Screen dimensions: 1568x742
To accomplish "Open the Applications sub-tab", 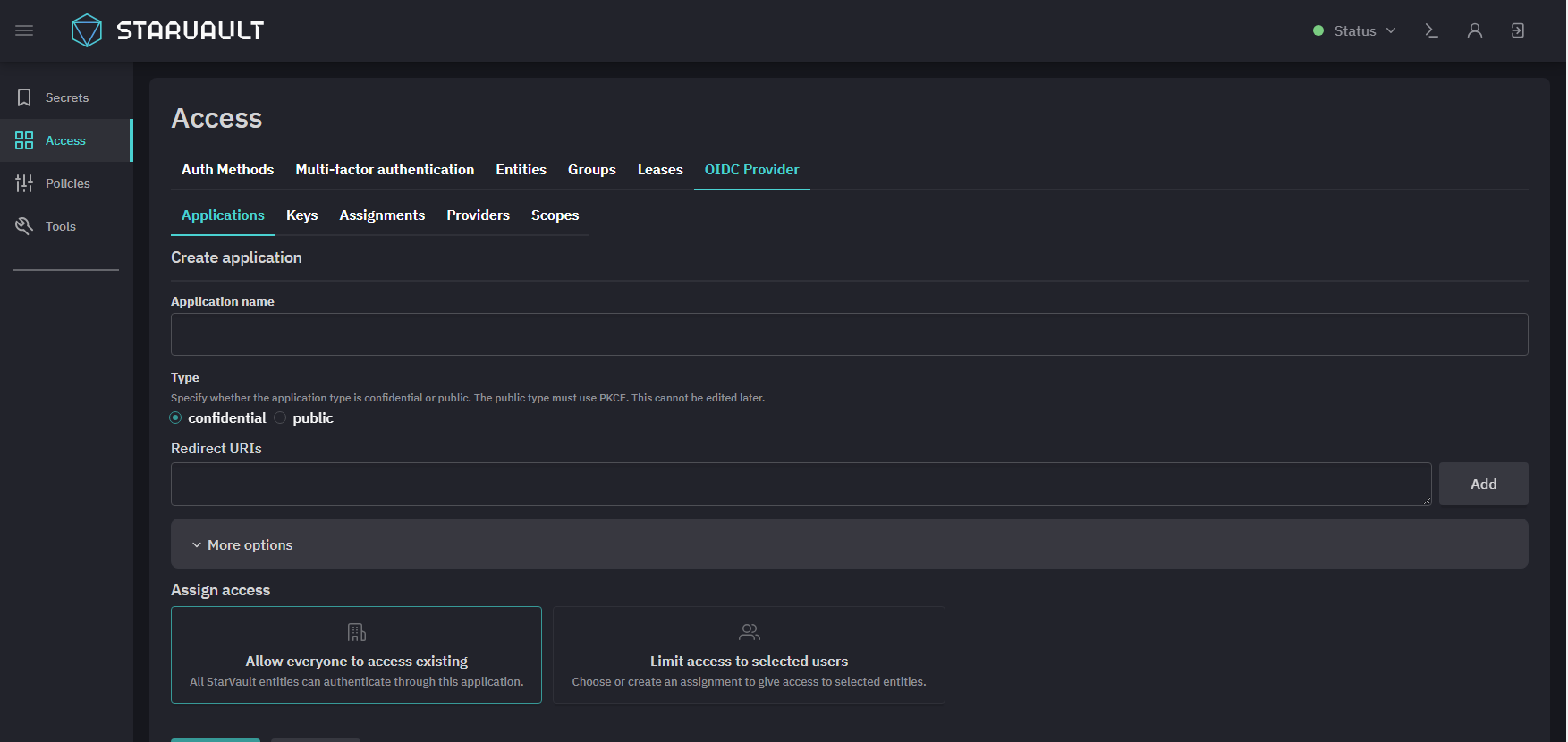I will (x=223, y=215).
